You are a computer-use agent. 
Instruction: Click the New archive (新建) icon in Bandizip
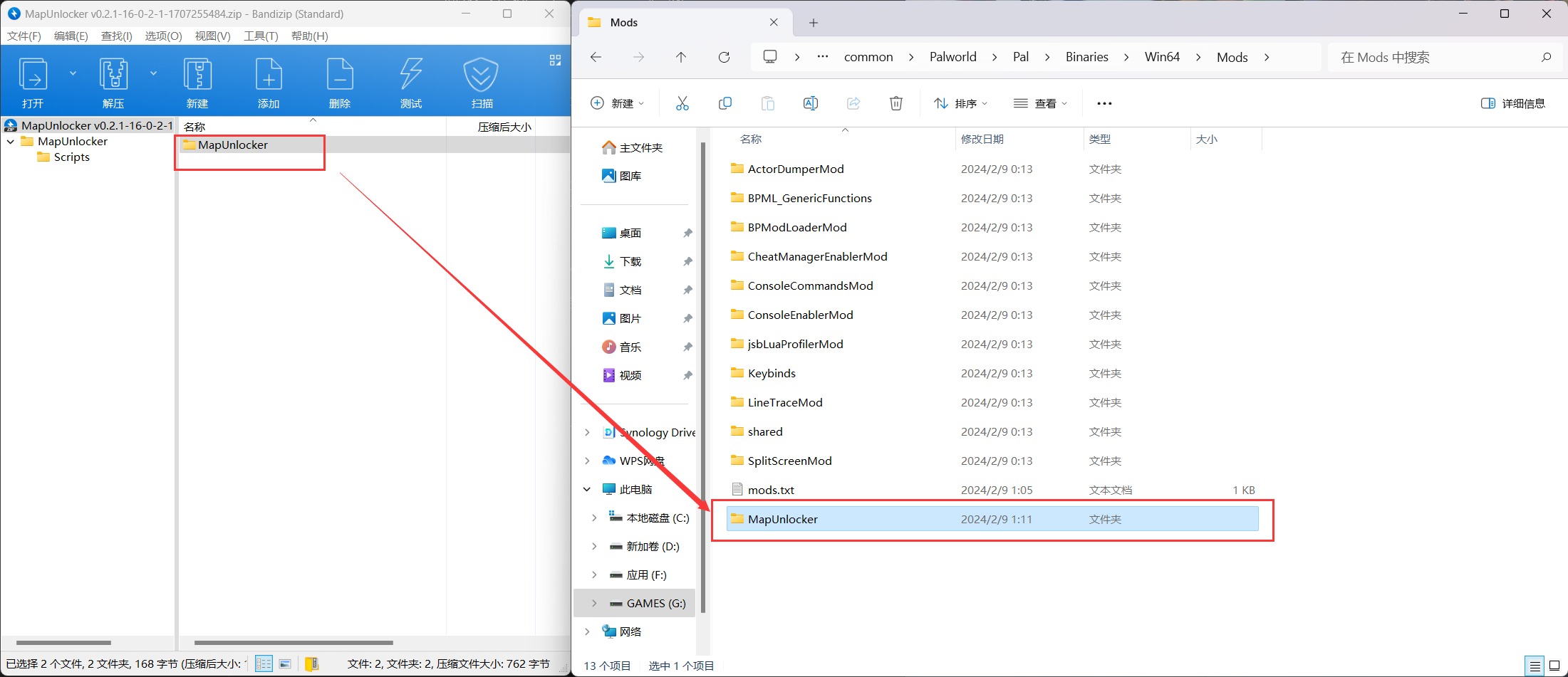click(197, 75)
